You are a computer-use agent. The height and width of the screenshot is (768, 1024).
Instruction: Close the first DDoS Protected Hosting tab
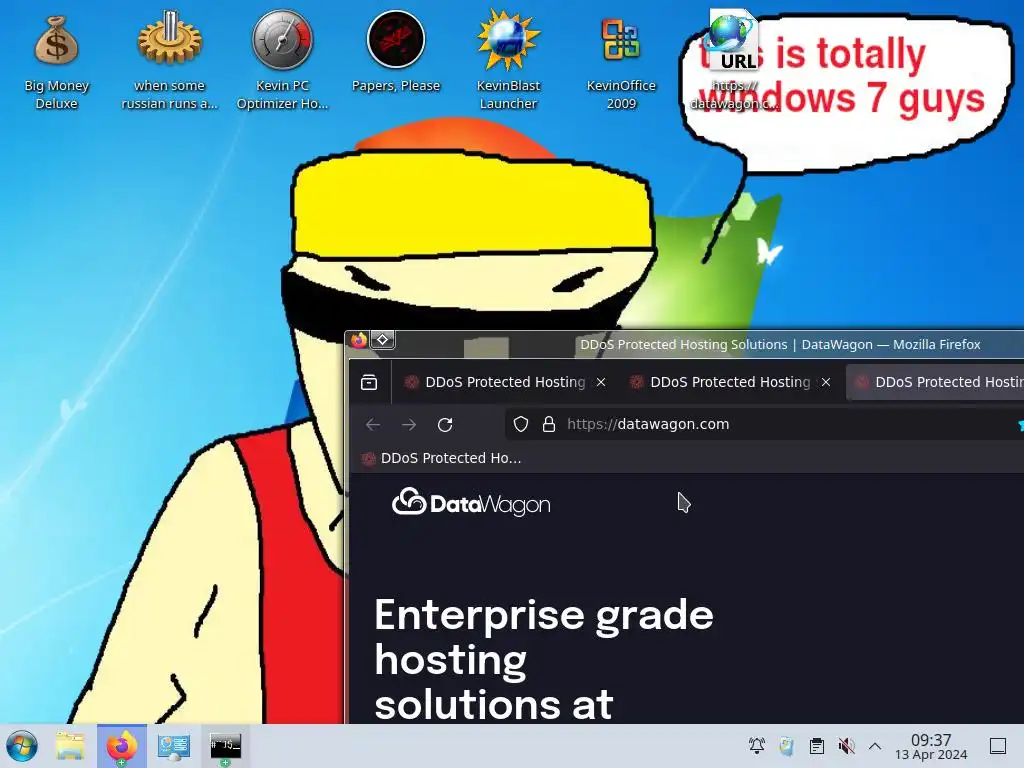click(x=601, y=382)
